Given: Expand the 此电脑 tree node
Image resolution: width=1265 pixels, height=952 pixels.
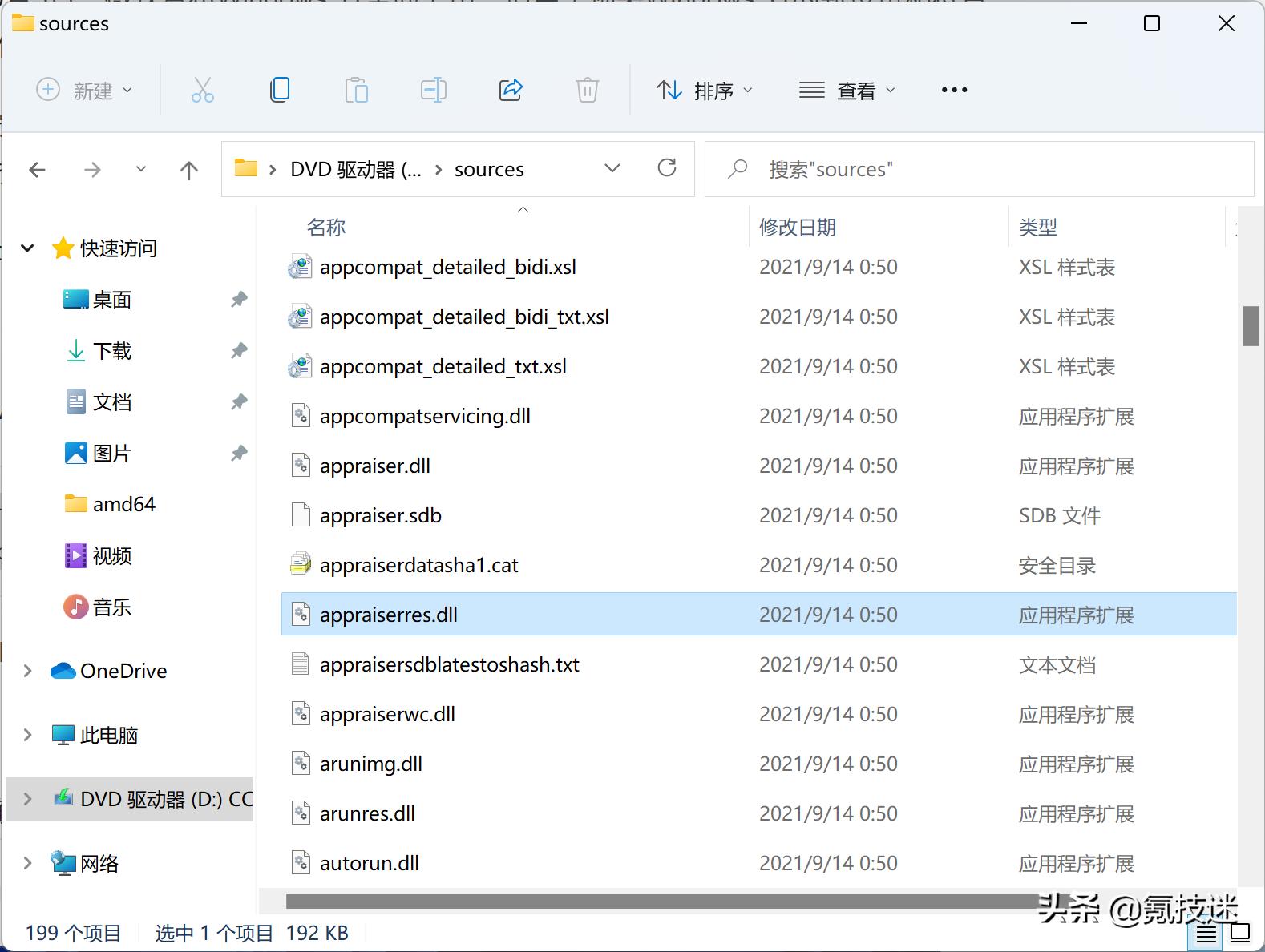Looking at the screenshot, I should (28, 735).
